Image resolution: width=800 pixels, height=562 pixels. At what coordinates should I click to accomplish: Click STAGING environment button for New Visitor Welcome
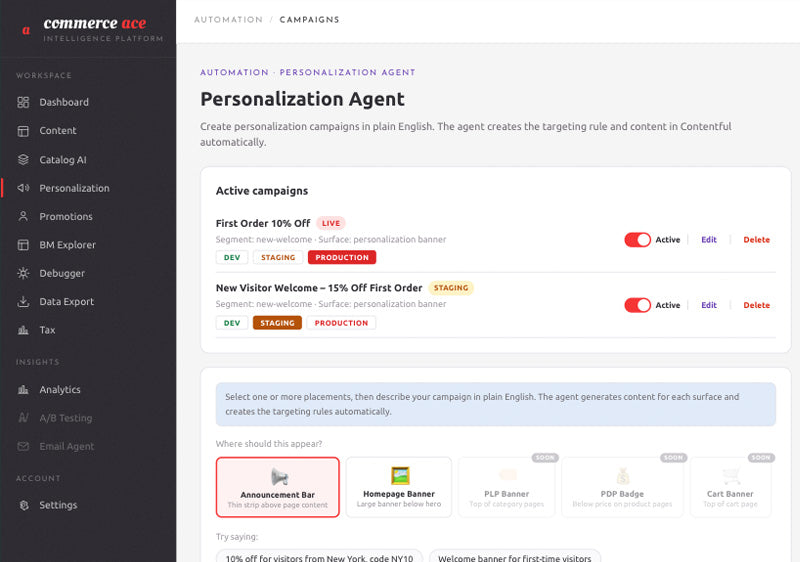[x=277, y=323]
